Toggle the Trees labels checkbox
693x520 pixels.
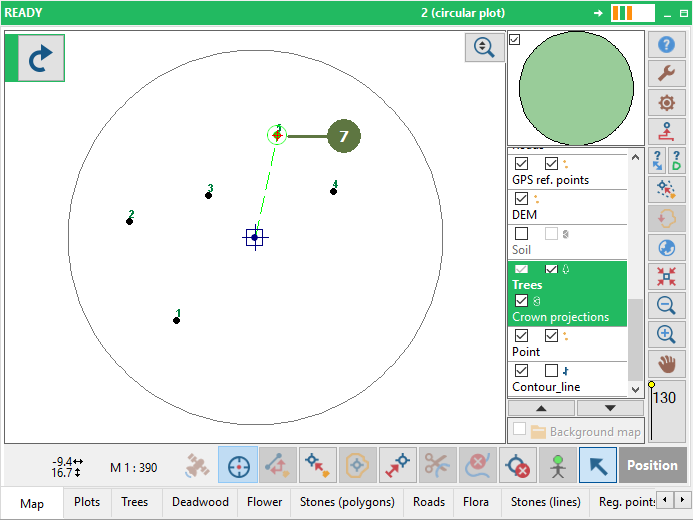tap(551, 269)
